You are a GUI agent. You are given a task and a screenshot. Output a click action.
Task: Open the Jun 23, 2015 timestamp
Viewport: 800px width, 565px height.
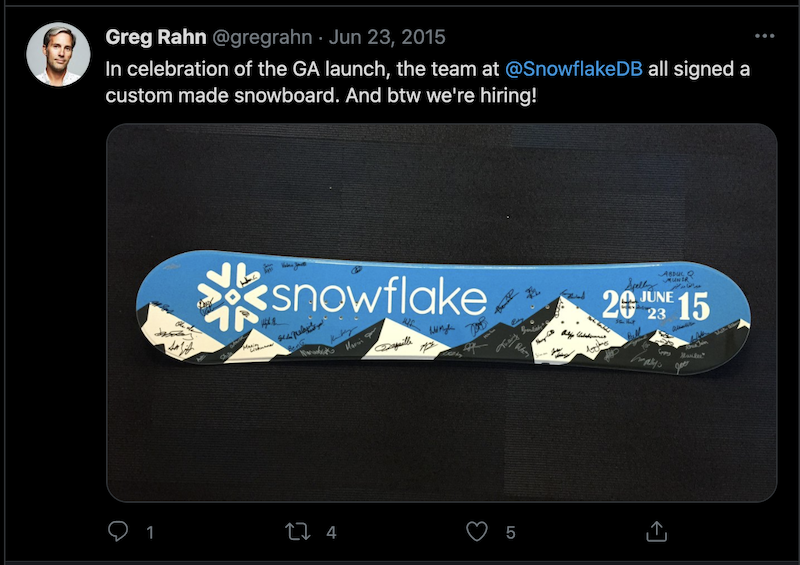(x=387, y=37)
